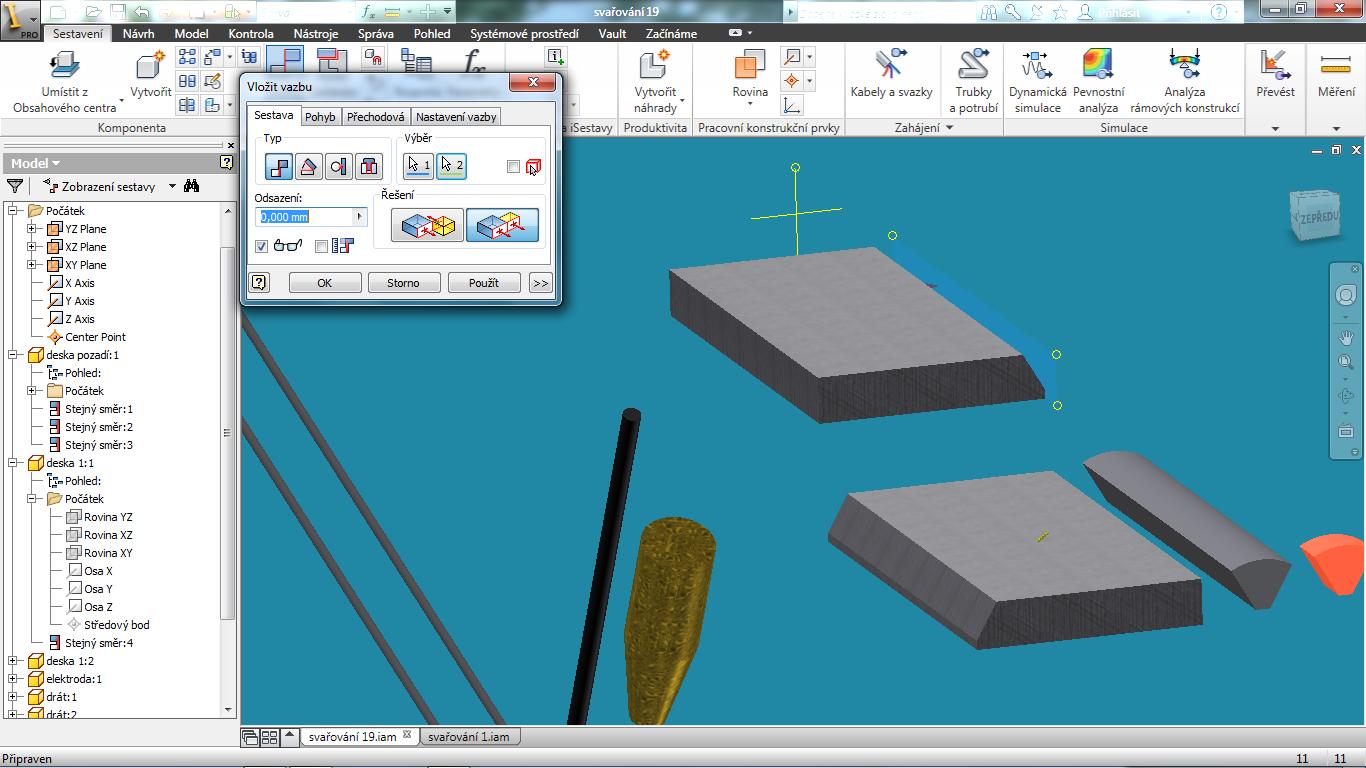The height and width of the screenshot is (768, 1366).
Task: Expand the deska 1:2 tree node
Action: 13,661
